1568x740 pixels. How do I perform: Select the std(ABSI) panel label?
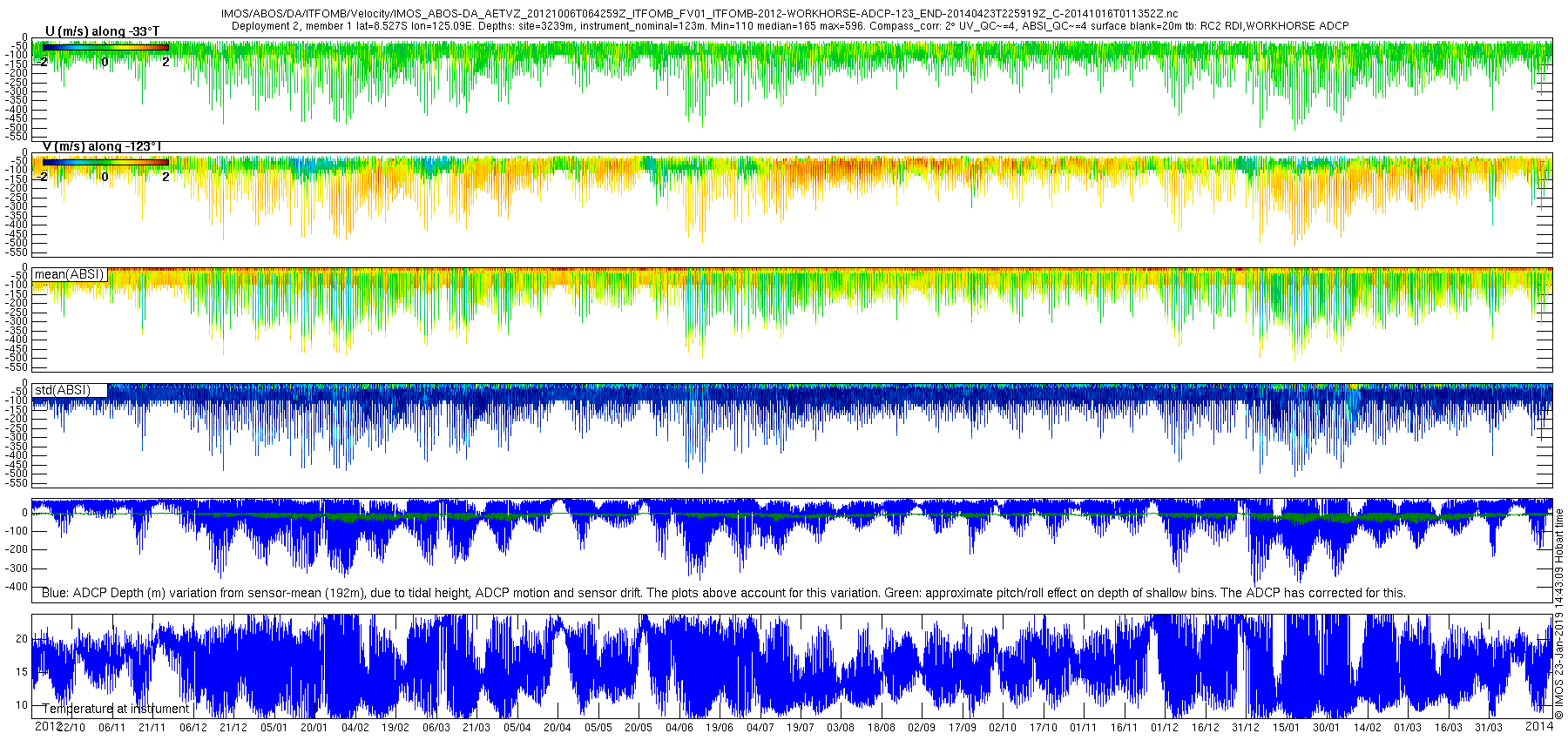[x=70, y=390]
